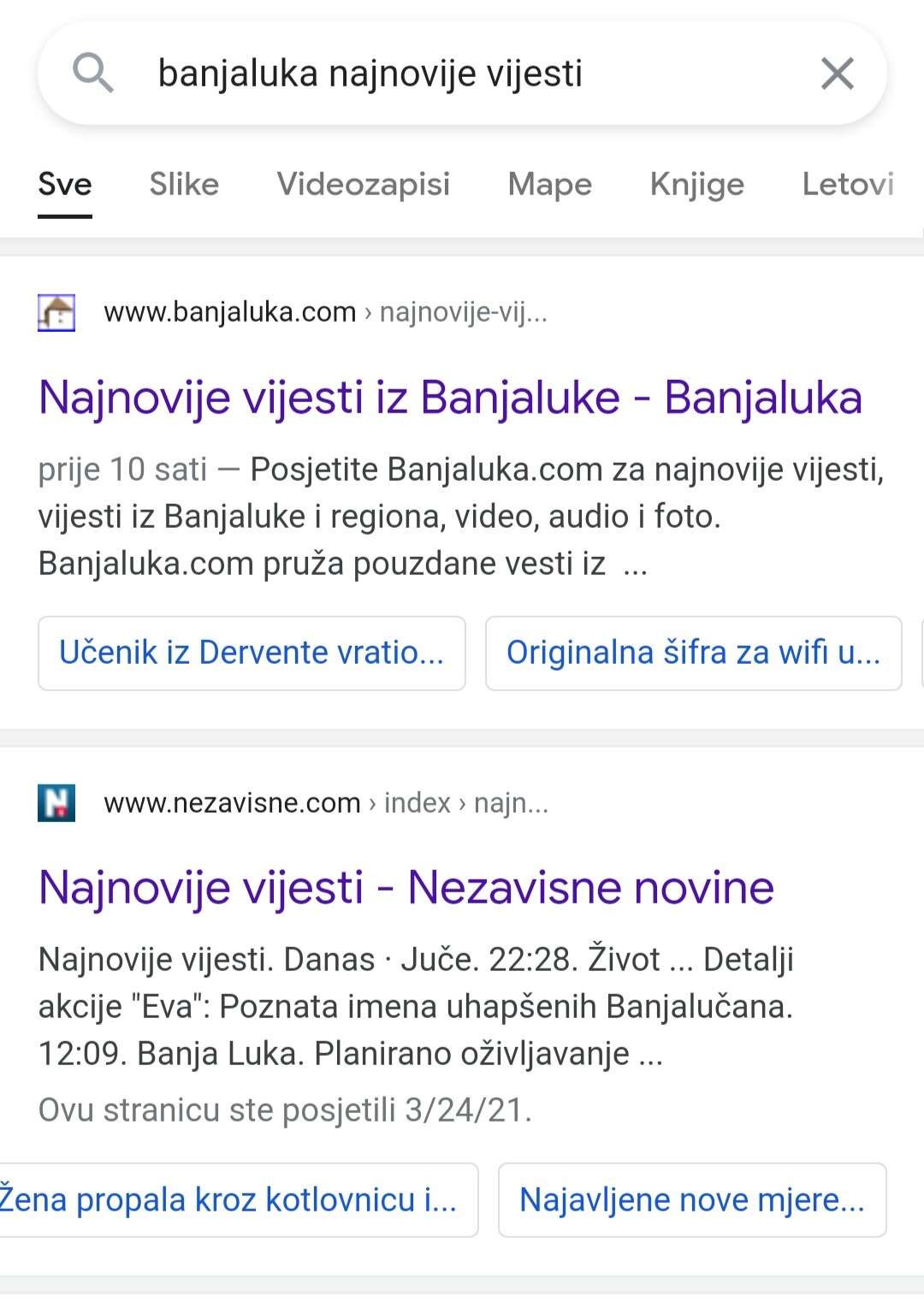Screen dimensions: 924x1308
Task: Open "Najavljene nove mjere..." sitelink
Action: pyautogui.click(x=692, y=1199)
